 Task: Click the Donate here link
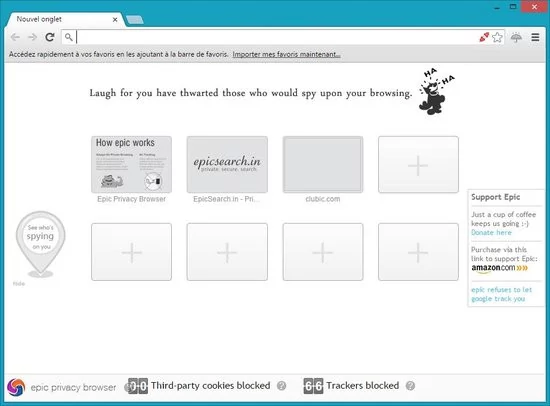(x=491, y=233)
